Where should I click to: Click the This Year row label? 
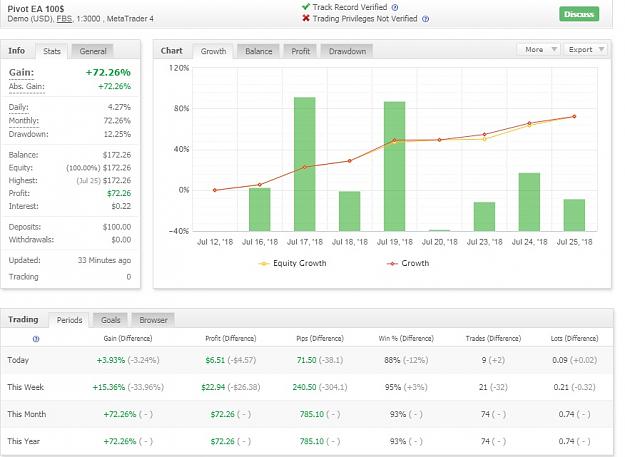click(24, 441)
